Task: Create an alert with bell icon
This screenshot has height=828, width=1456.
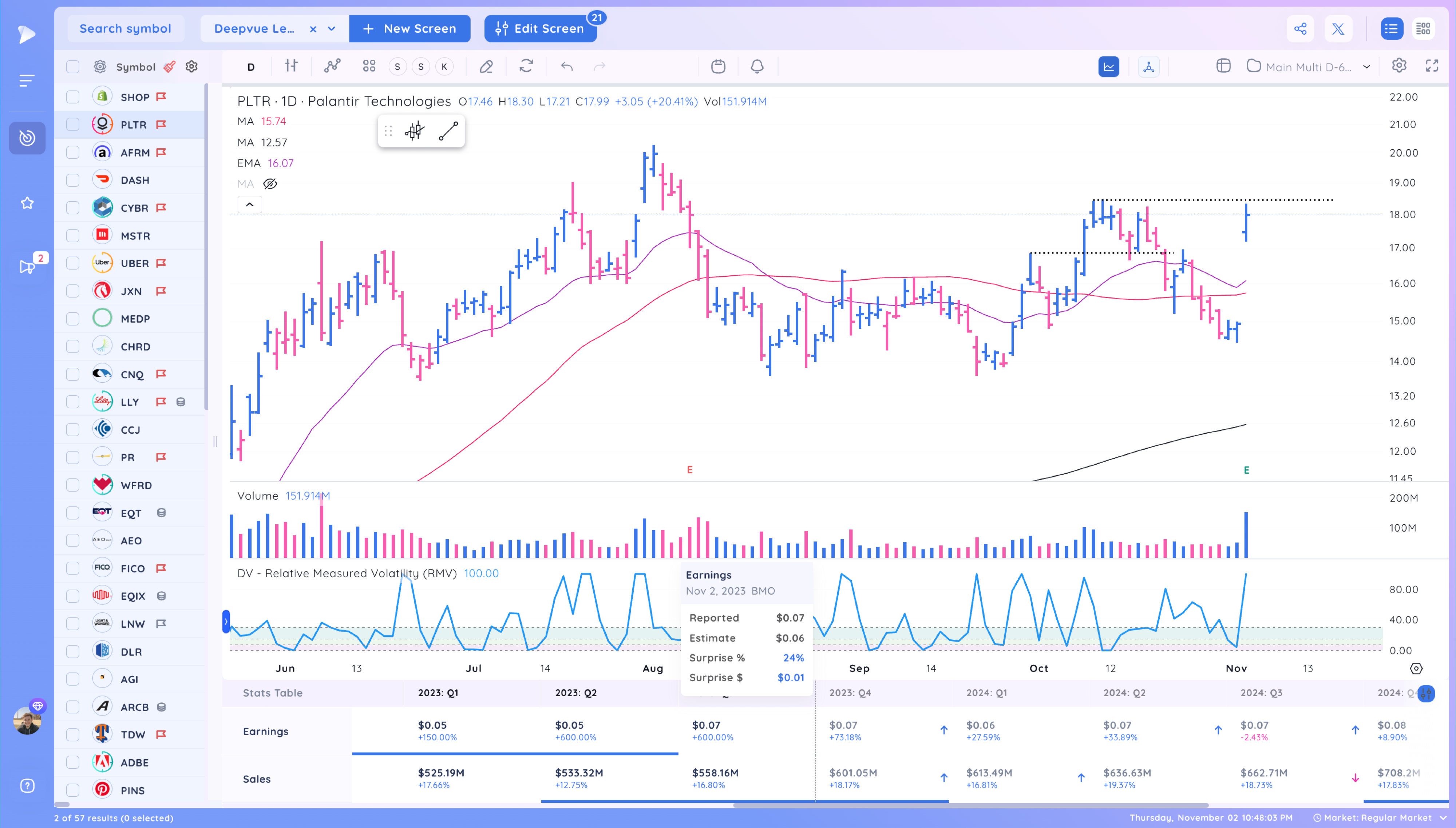Action: tap(757, 67)
